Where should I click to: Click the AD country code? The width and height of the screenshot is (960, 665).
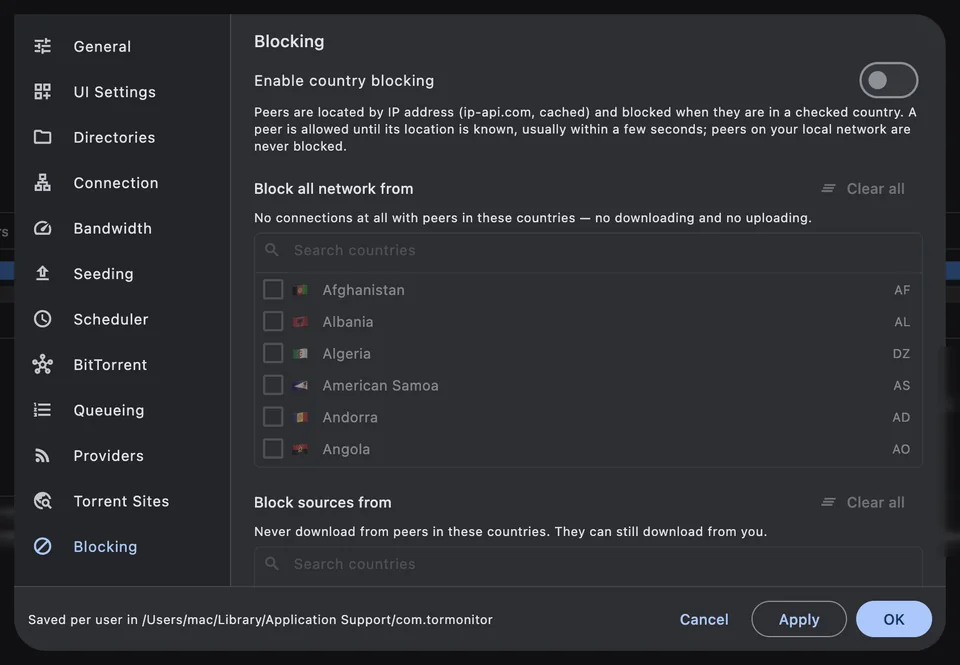[x=901, y=417]
